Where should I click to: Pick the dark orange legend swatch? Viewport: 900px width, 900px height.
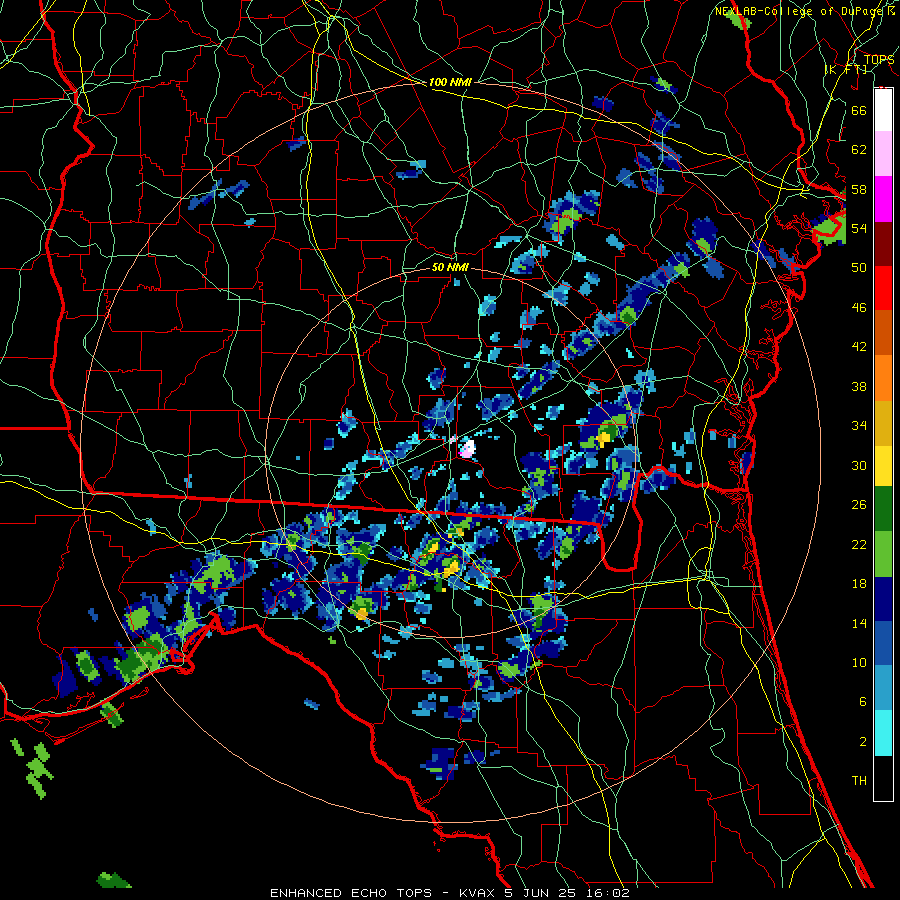(x=883, y=333)
